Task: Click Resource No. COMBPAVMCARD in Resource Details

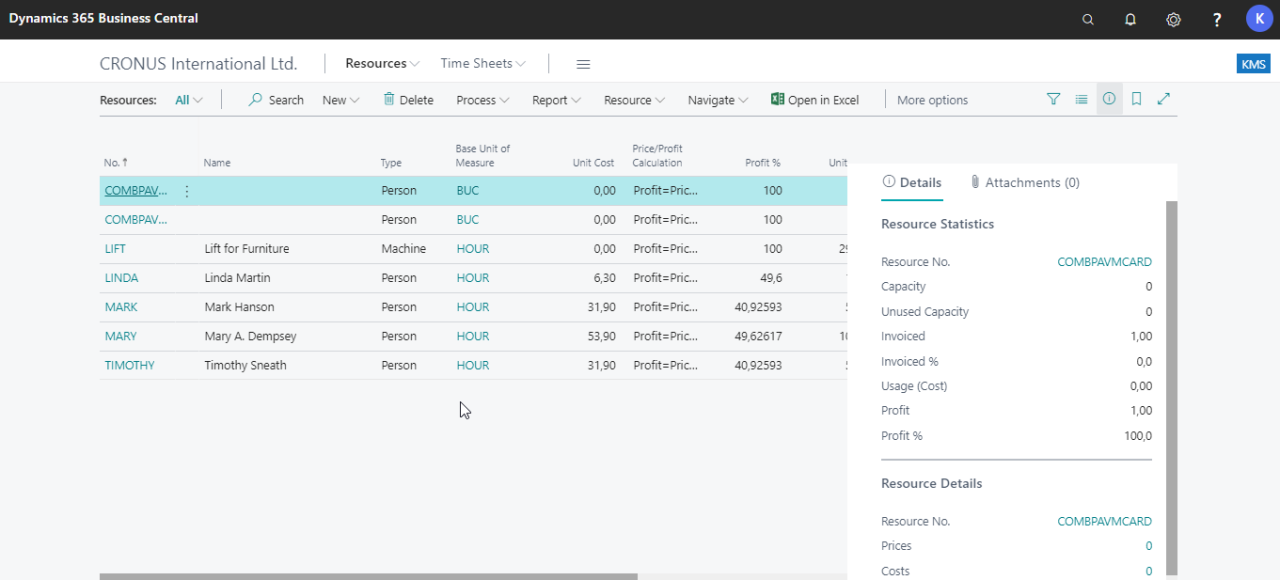Action: click(x=1104, y=521)
